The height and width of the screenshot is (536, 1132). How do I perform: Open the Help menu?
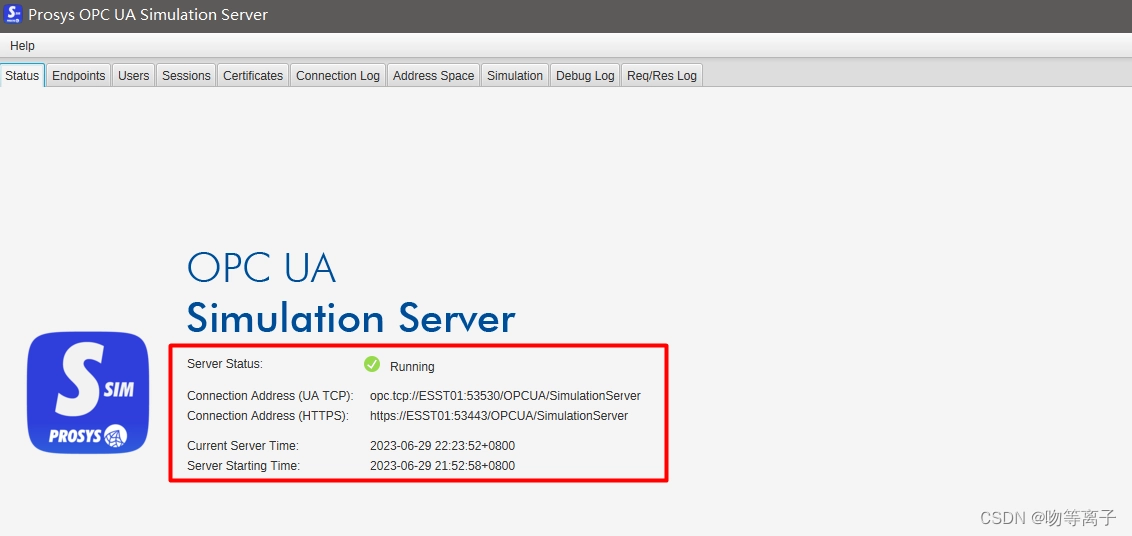[x=22, y=46]
